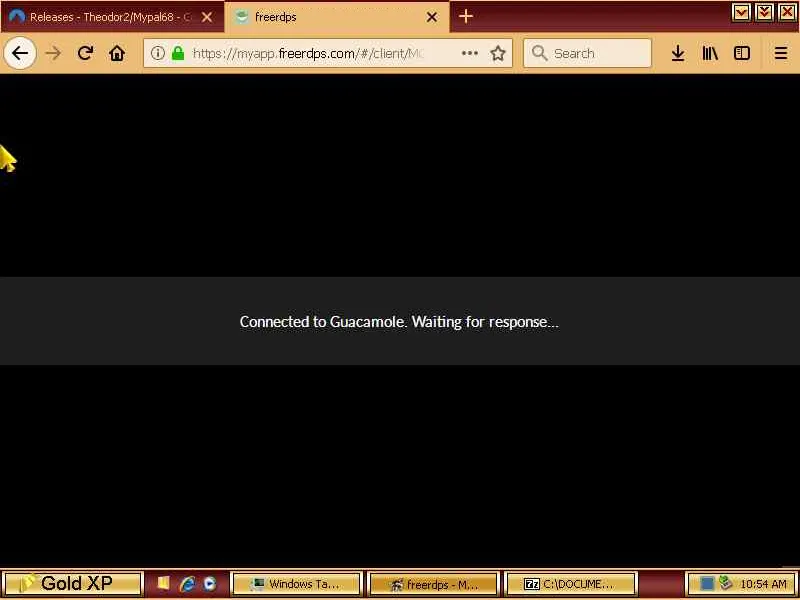Open the Gold XP start menu
Viewport: 800px width, 600px height.
point(72,583)
